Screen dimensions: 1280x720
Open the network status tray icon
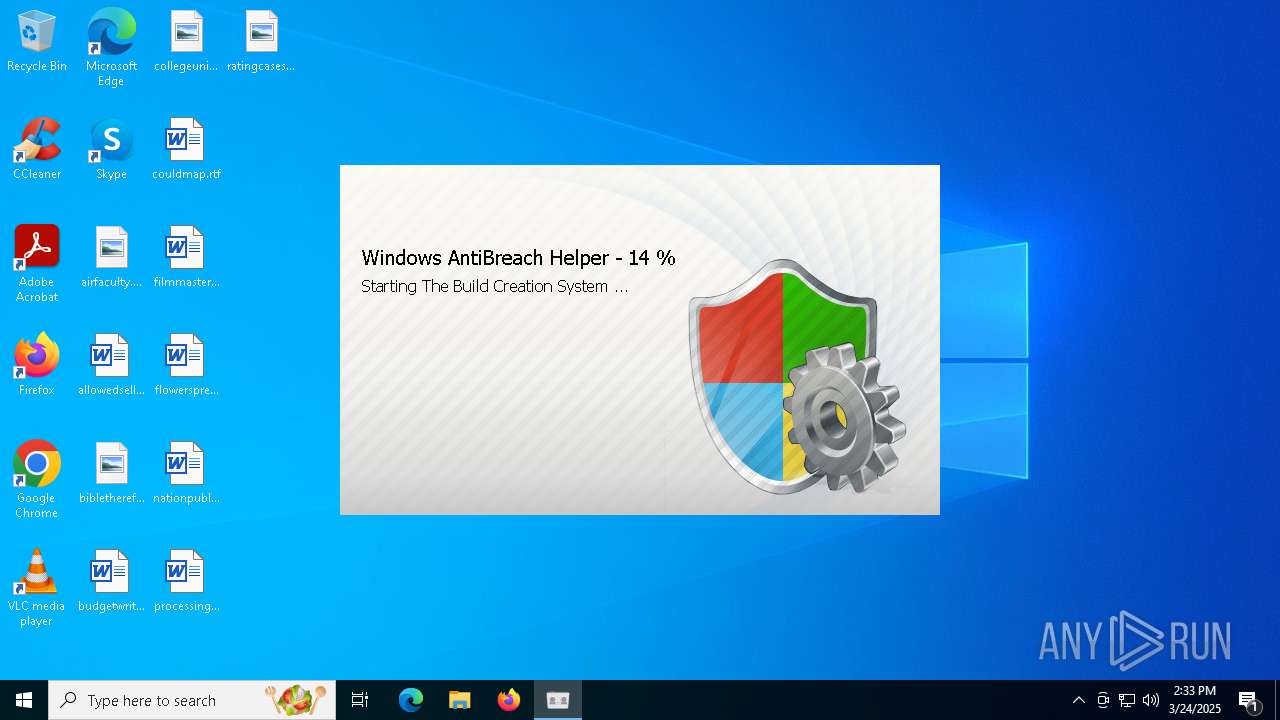[1127, 700]
